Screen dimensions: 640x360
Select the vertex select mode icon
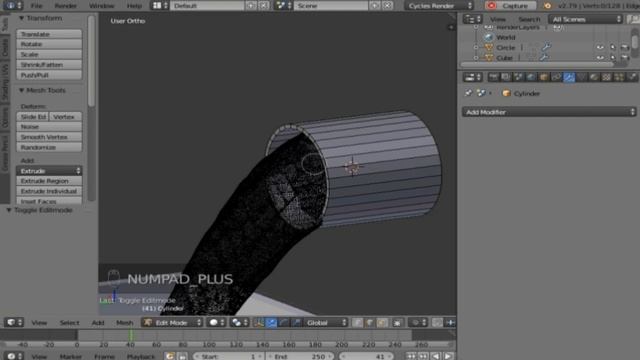(357, 322)
